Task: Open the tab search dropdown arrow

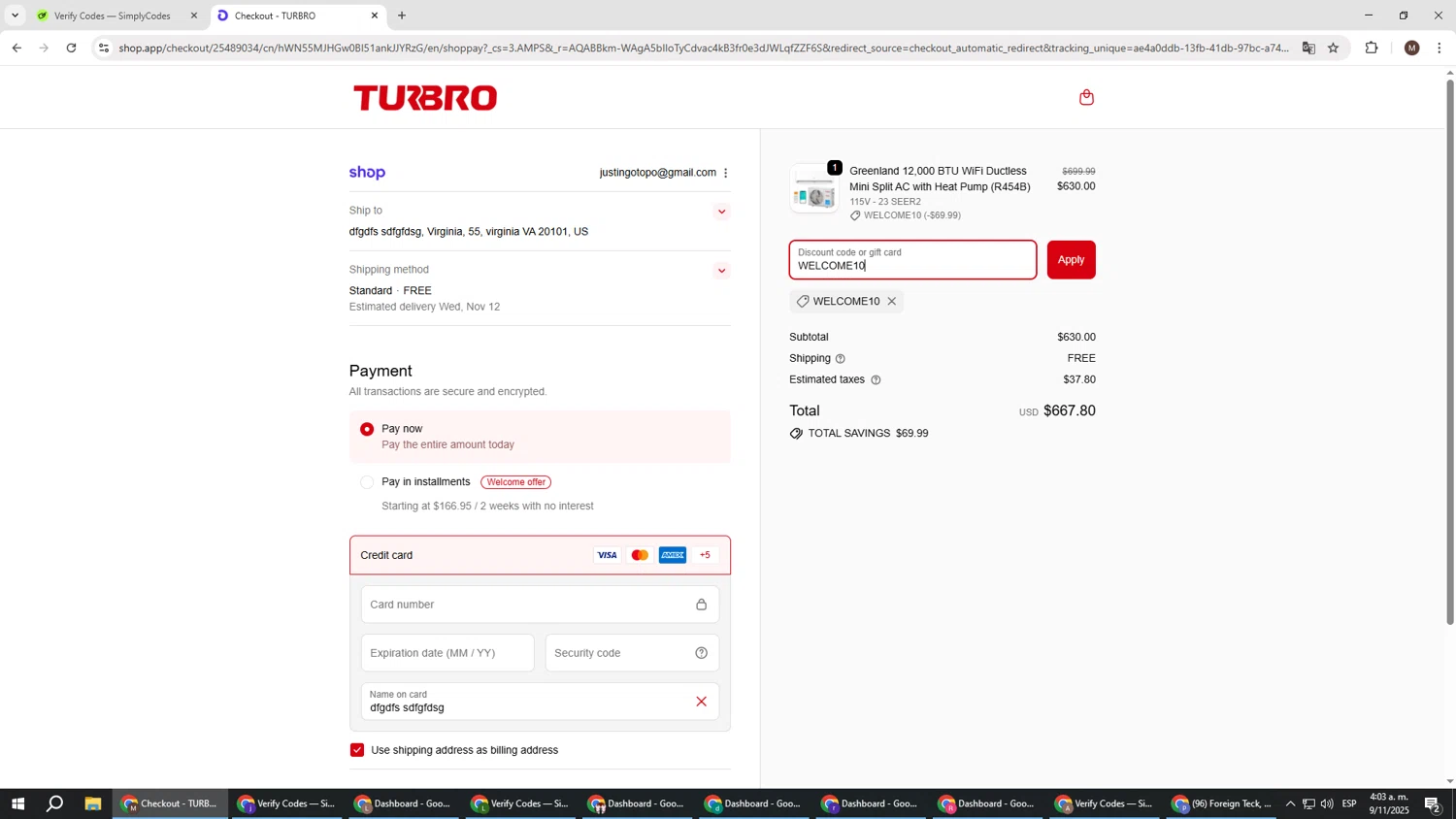Action: (15, 16)
